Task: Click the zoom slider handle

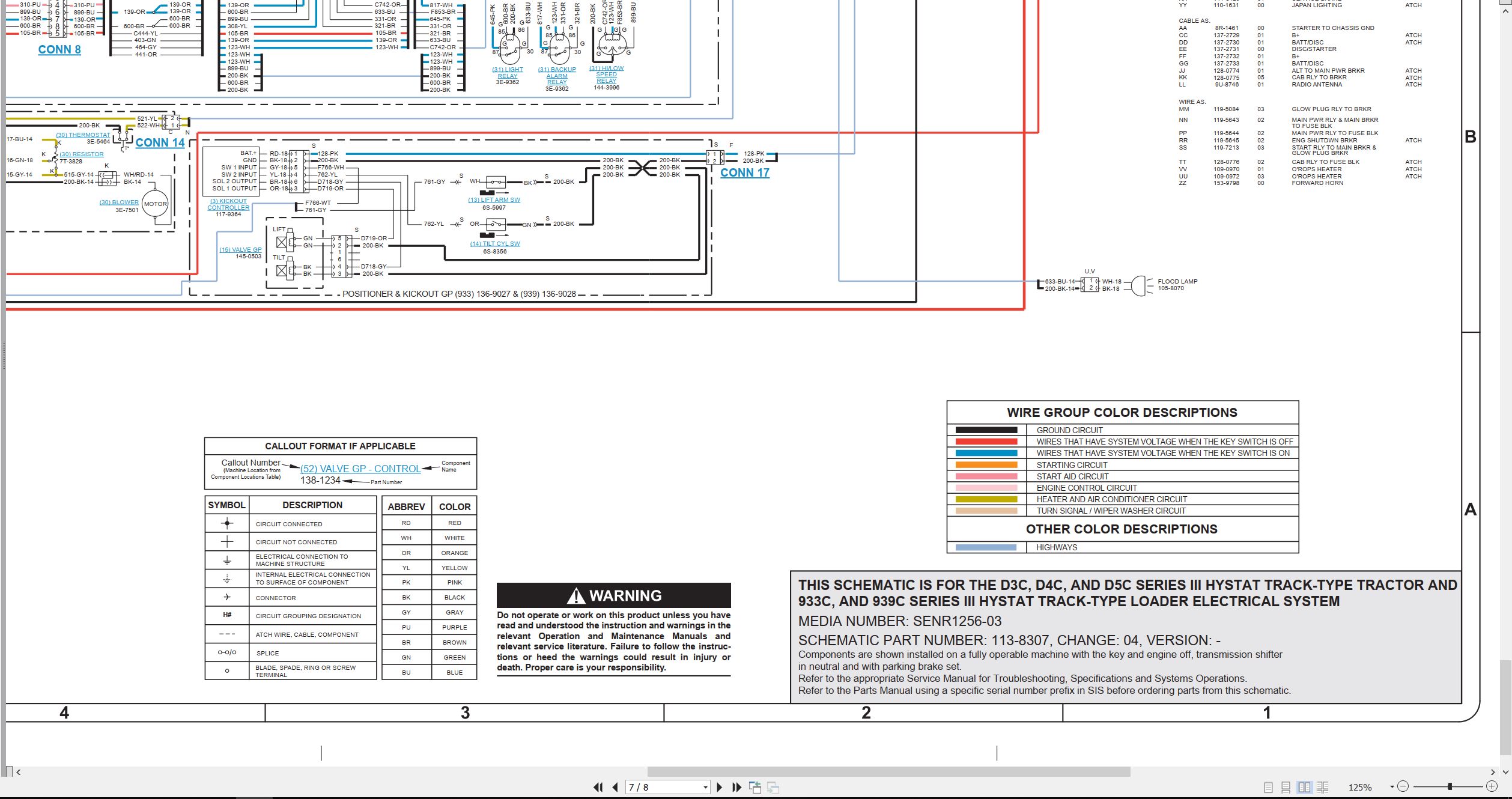Action: pos(1450,786)
